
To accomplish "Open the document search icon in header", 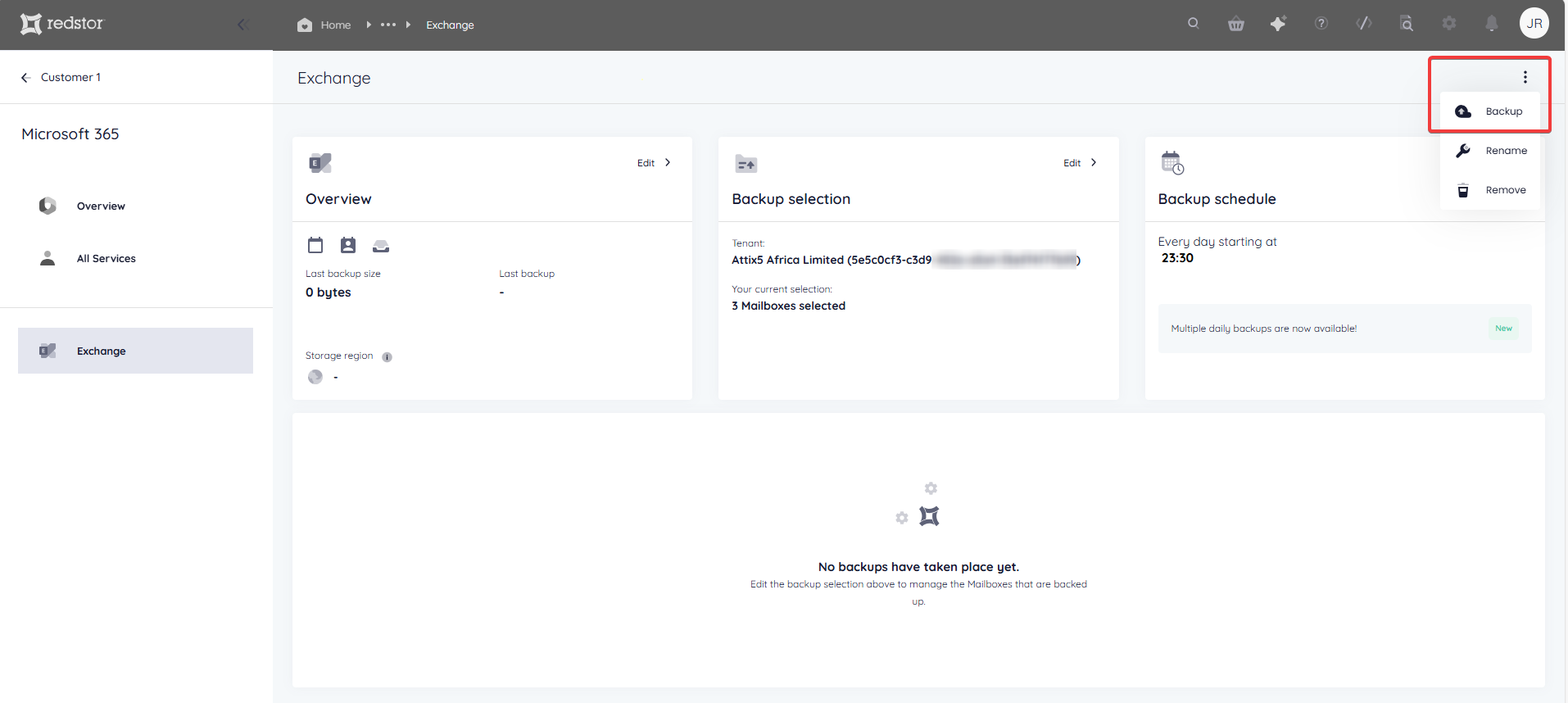I will [1407, 23].
